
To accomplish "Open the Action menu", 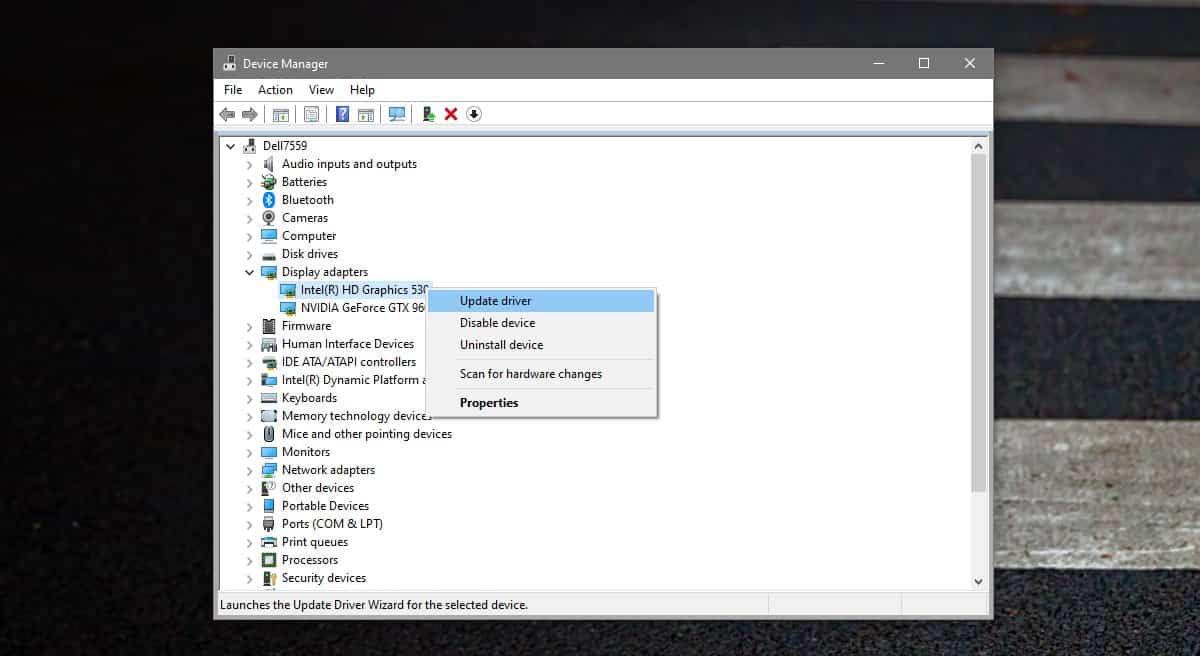I will [275, 90].
